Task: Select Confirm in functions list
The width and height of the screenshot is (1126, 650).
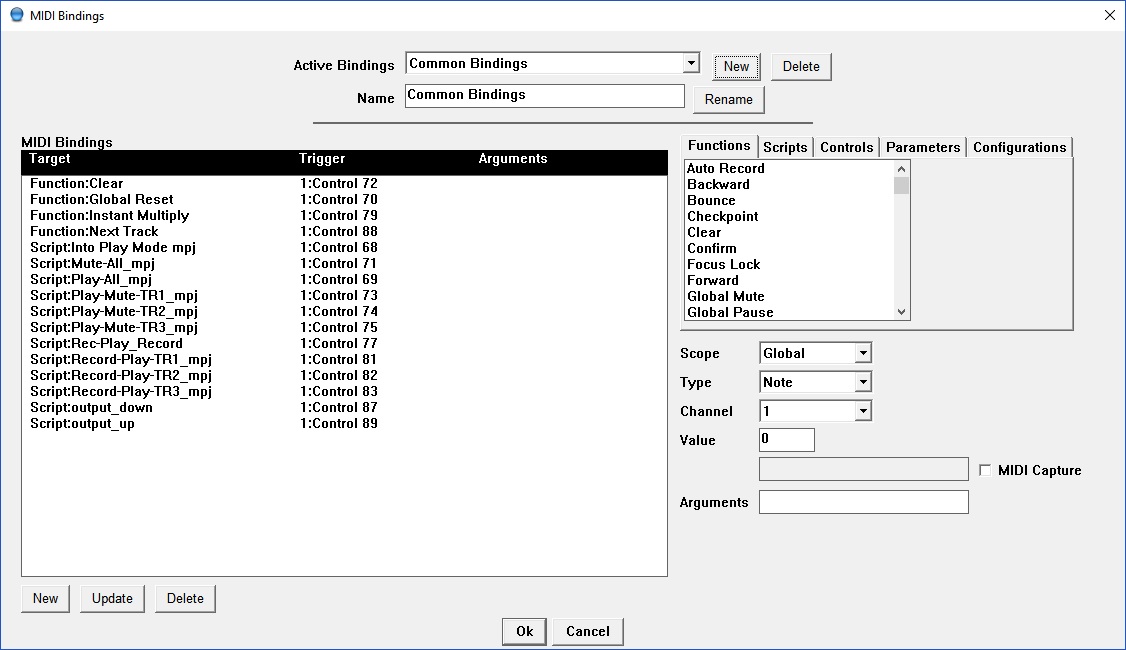Action: (789, 249)
